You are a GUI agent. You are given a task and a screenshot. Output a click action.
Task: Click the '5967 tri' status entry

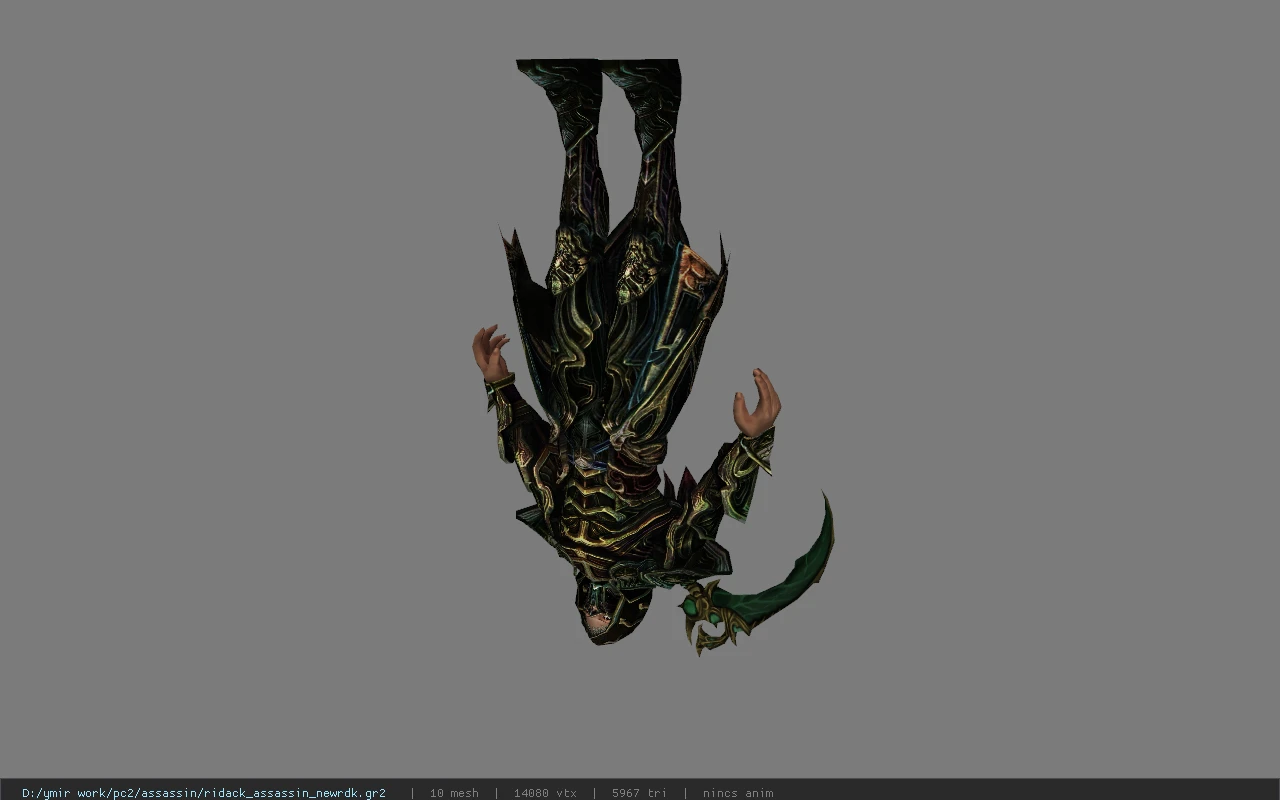click(639, 793)
